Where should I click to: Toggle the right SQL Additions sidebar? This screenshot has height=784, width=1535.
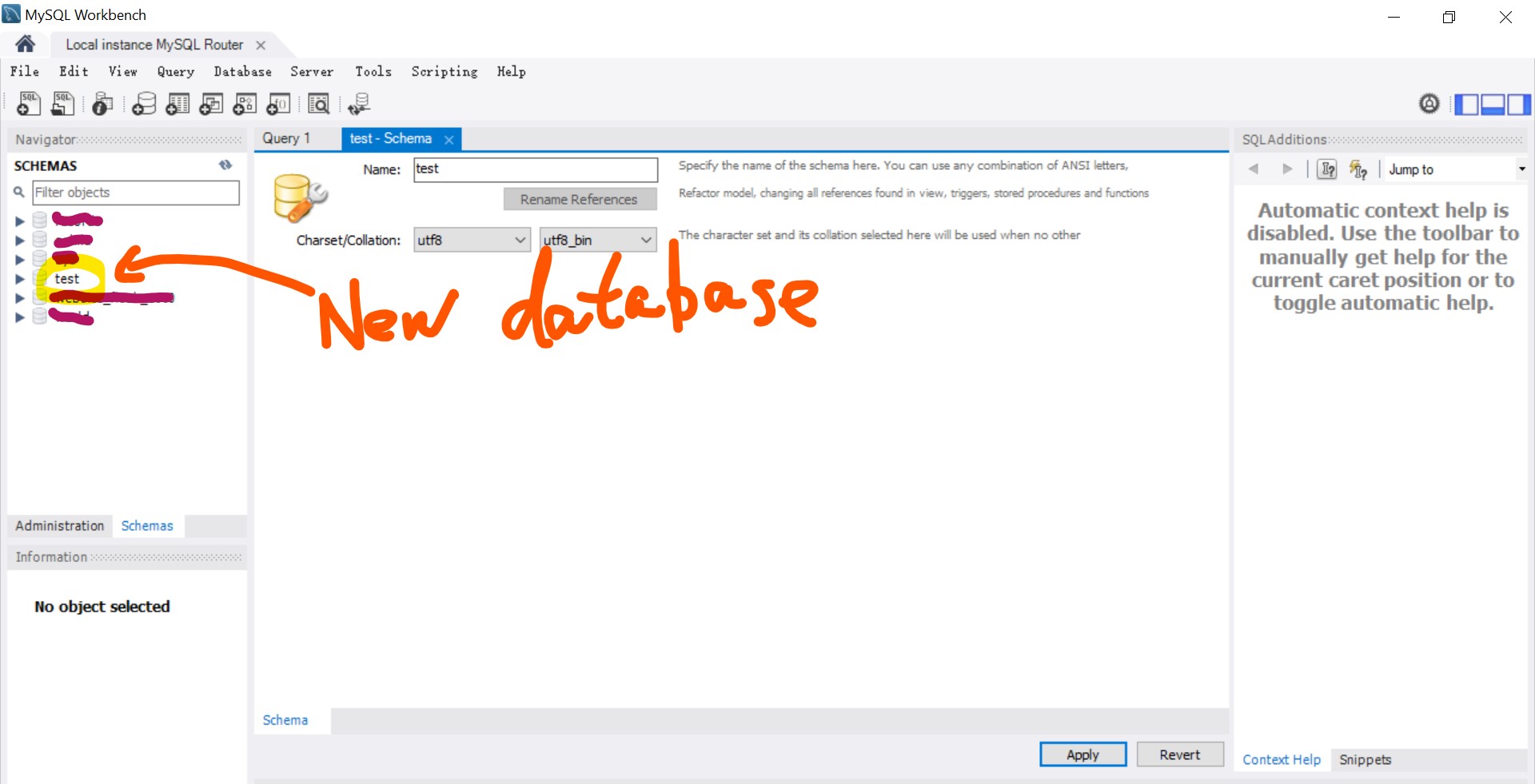pos(1519,104)
